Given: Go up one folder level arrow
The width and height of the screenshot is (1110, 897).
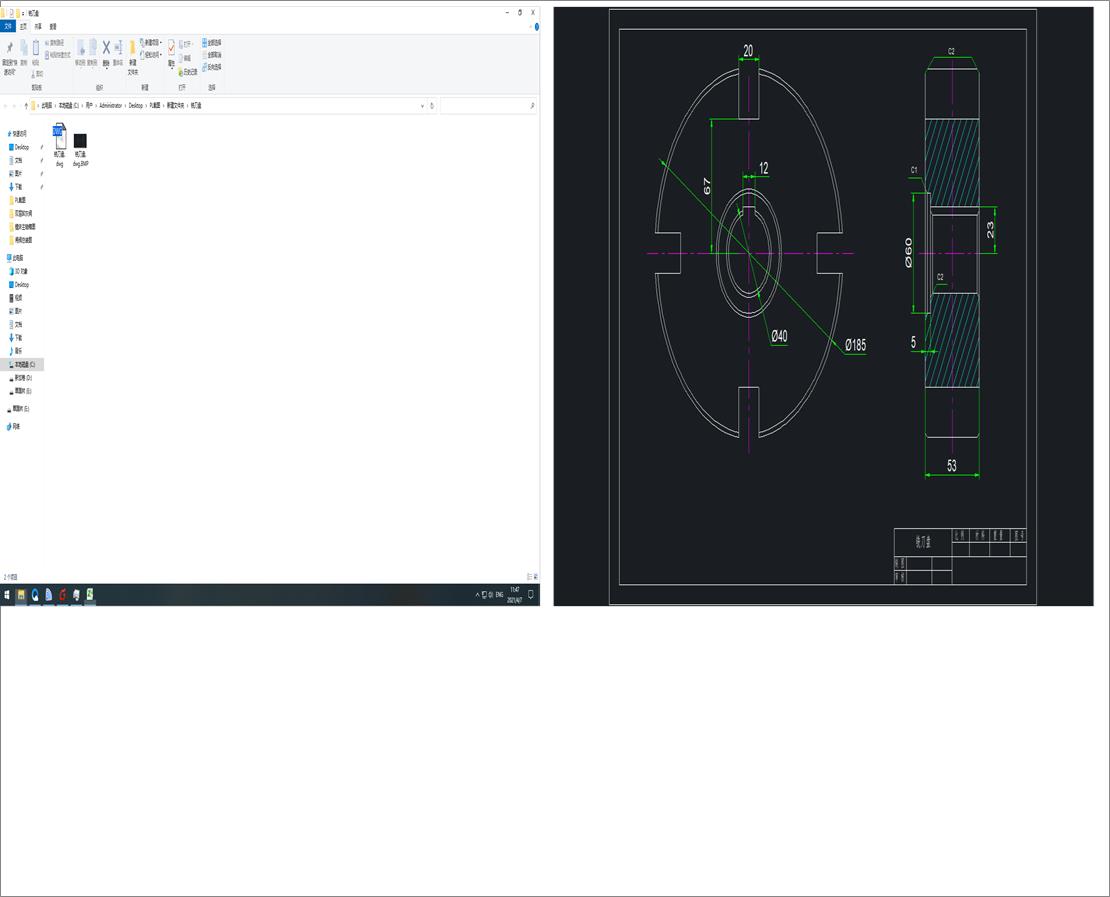Looking at the screenshot, I should click(x=26, y=106).
